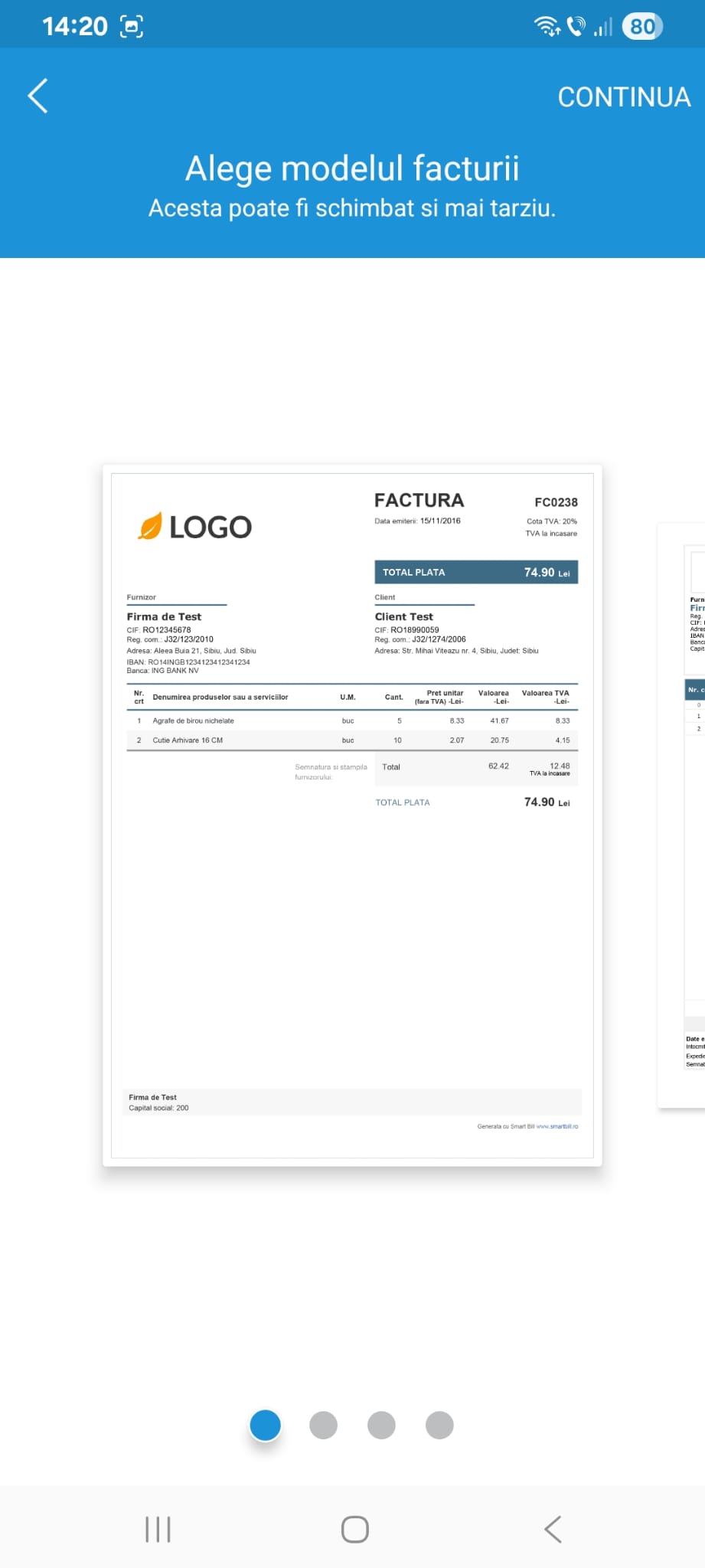This screenshot has height=1568, width=705.
Task: Click the dark blue TOTAL PLATA bar
Action: (x=475, y=572)
